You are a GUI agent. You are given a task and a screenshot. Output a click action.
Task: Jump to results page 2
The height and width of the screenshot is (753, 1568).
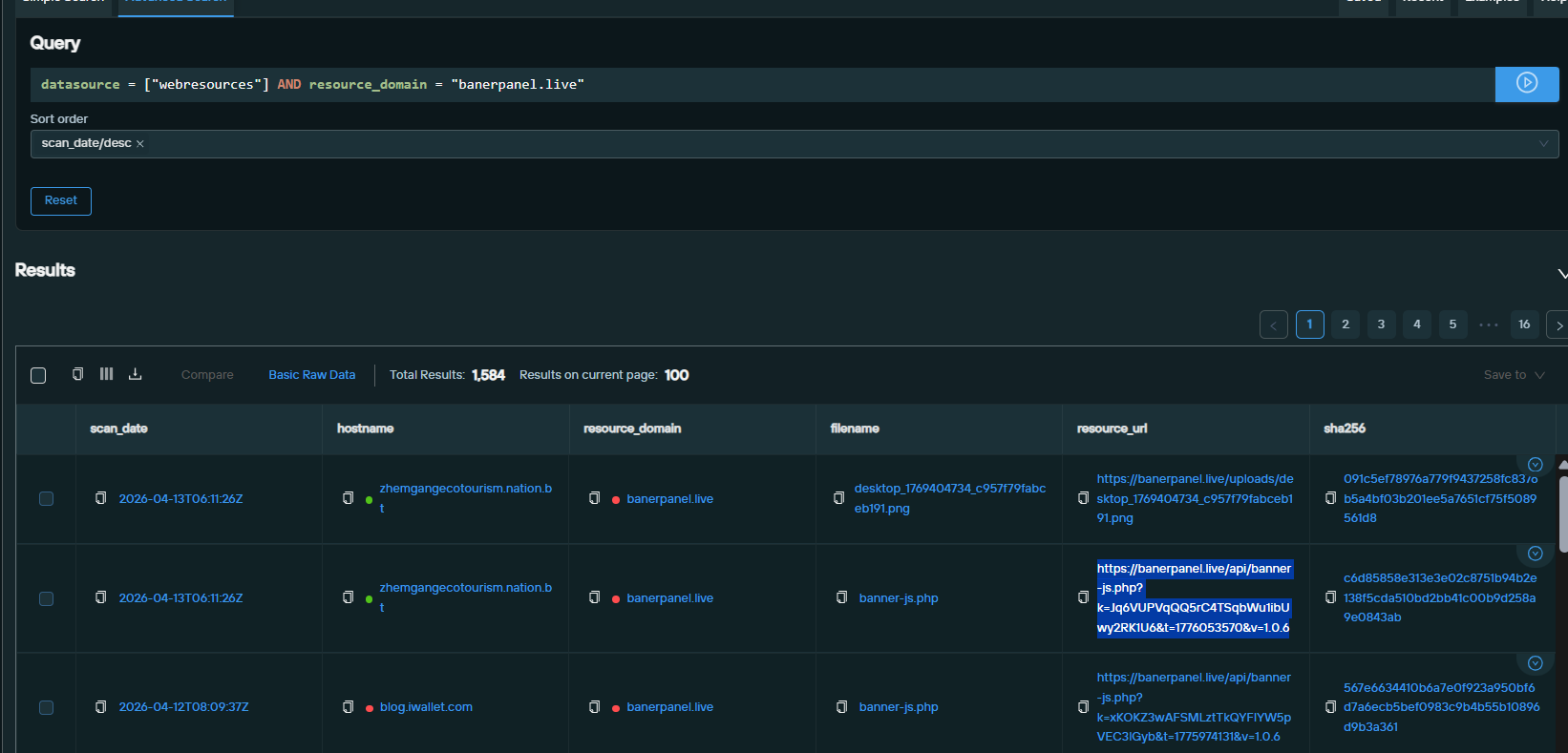1346,324
